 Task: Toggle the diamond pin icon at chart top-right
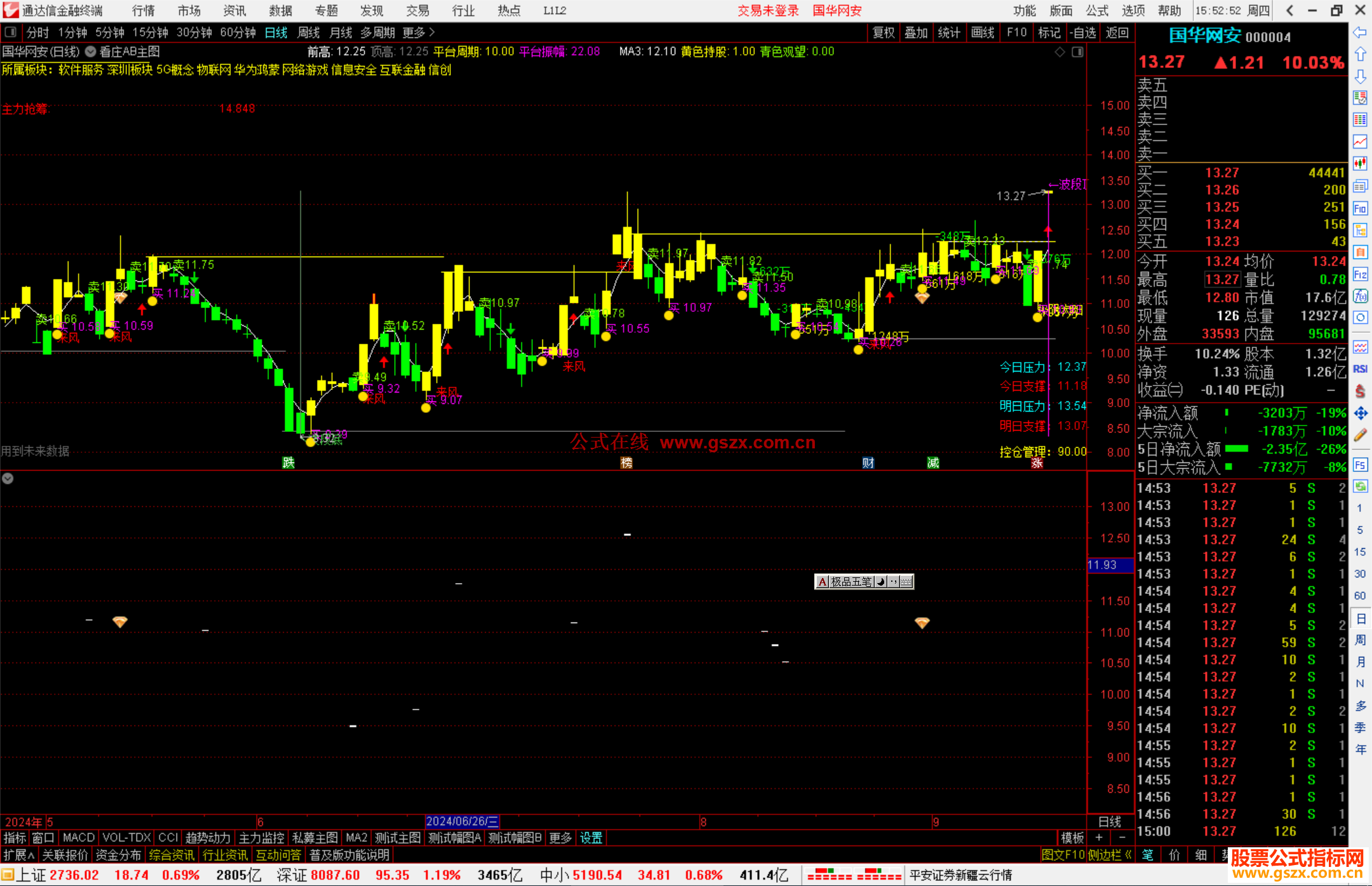[1059, 52]
